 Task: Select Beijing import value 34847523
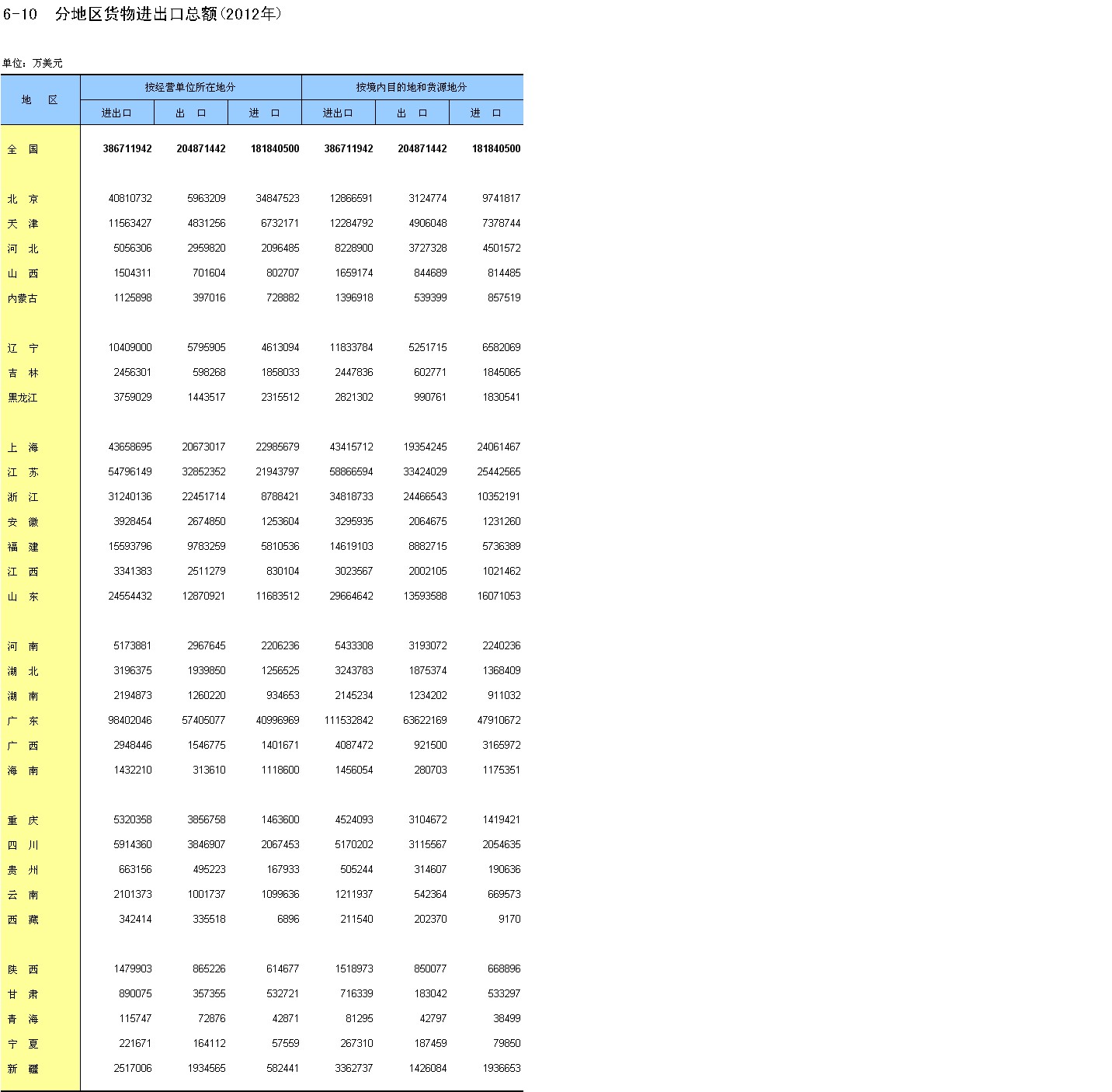278,198
